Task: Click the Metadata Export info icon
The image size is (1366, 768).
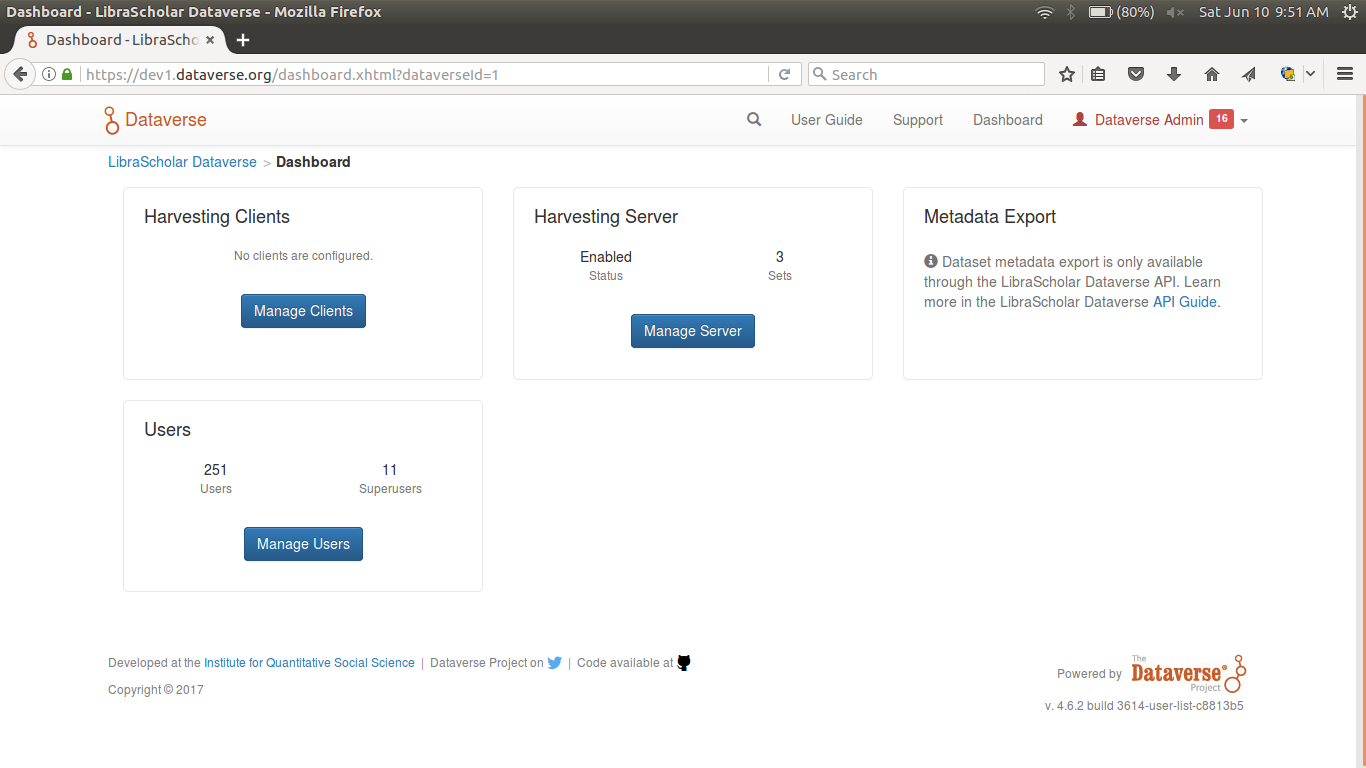Action: 931,261
